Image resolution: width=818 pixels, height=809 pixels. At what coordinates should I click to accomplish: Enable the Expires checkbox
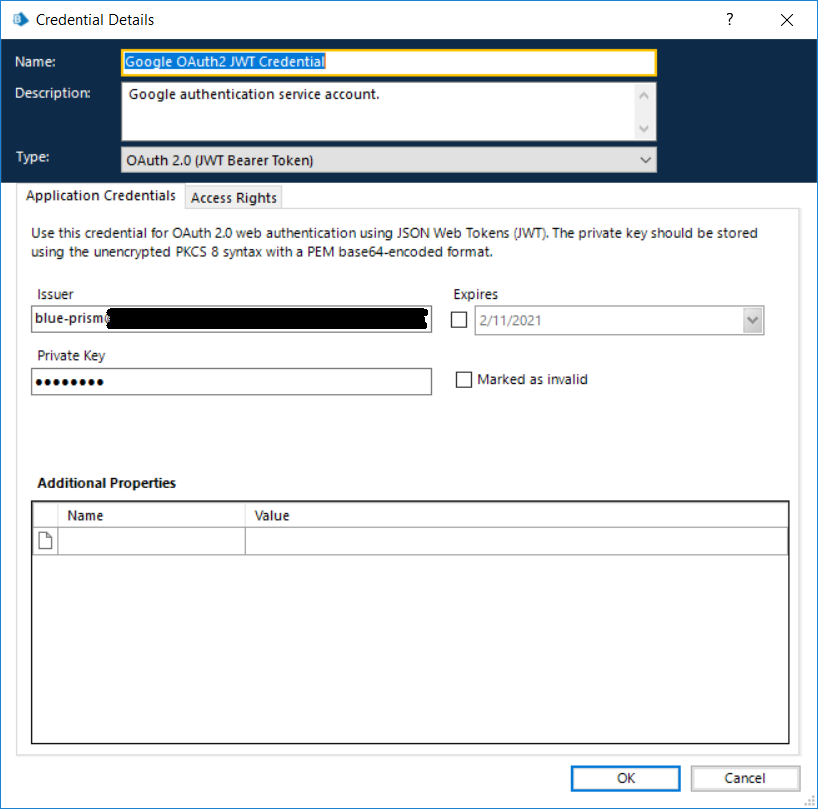(459, 320)
